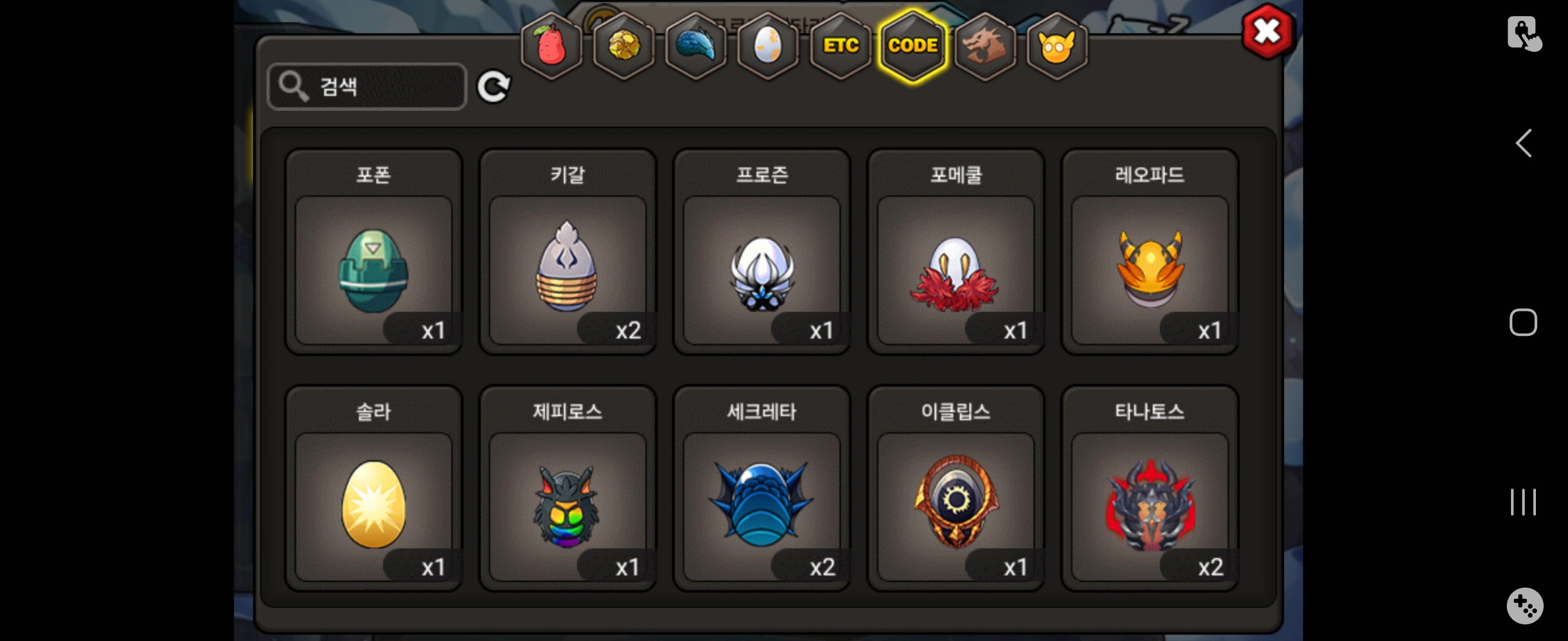
Task: Open the gamepad icon in side panel
Action: 1524,606
